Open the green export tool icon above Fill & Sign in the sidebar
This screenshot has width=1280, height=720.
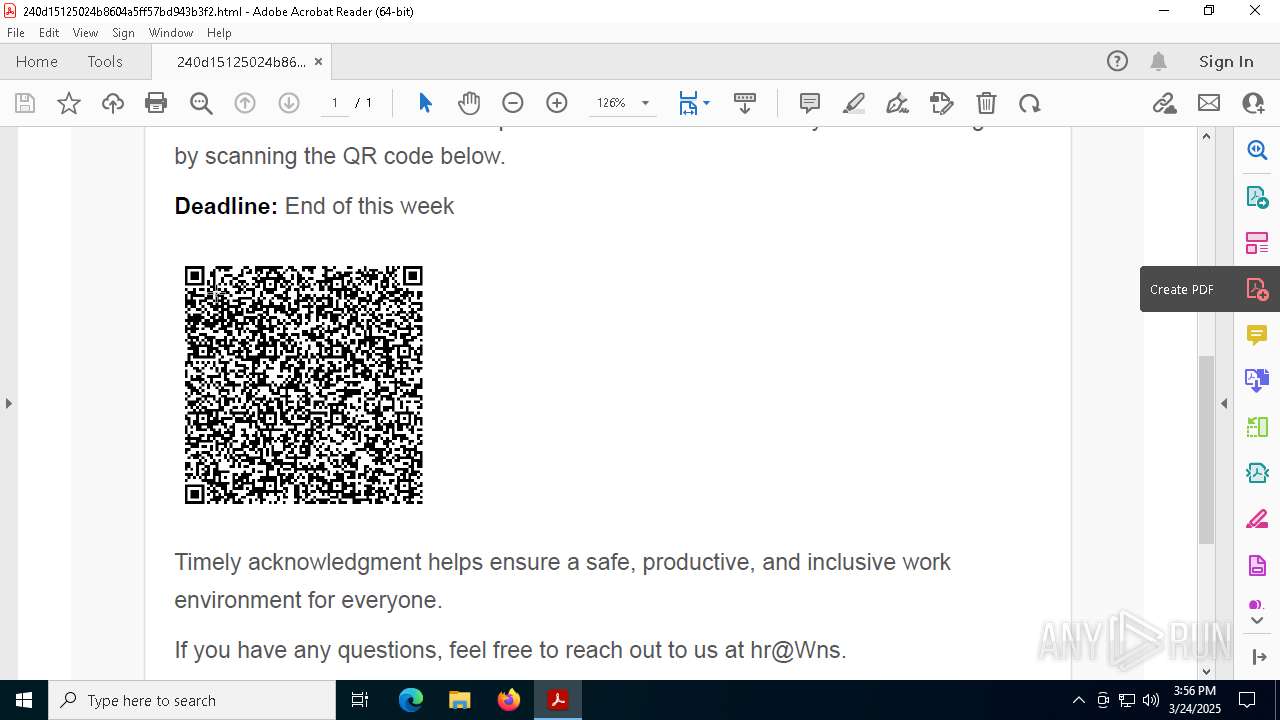point(1257,473)
